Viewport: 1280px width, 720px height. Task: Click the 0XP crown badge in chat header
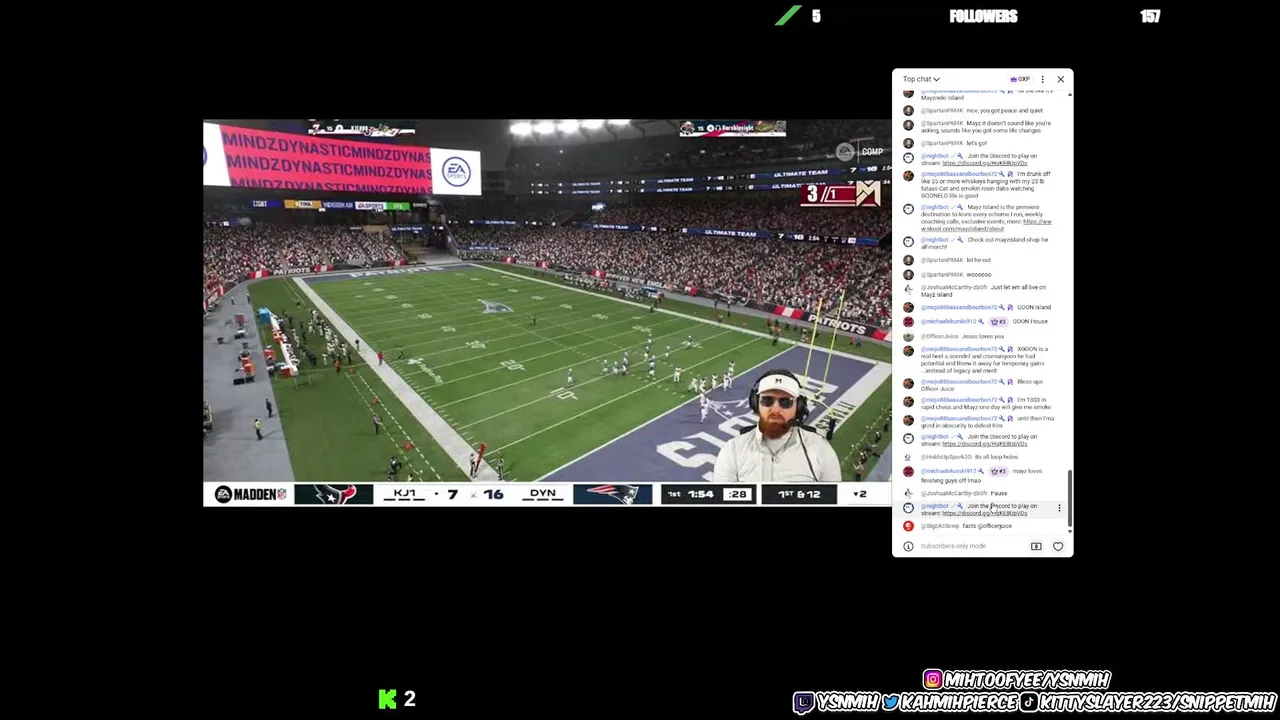pos(1020,79)
